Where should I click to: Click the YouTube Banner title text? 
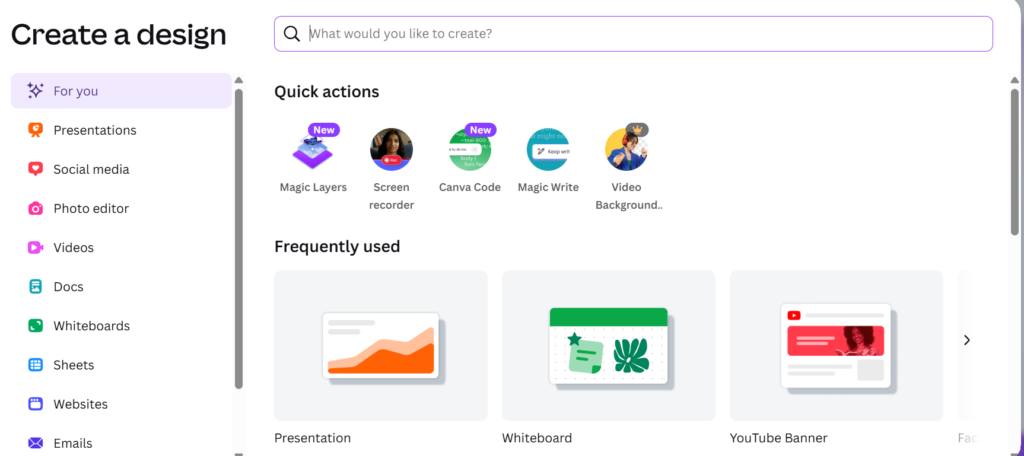pos(778,438)
